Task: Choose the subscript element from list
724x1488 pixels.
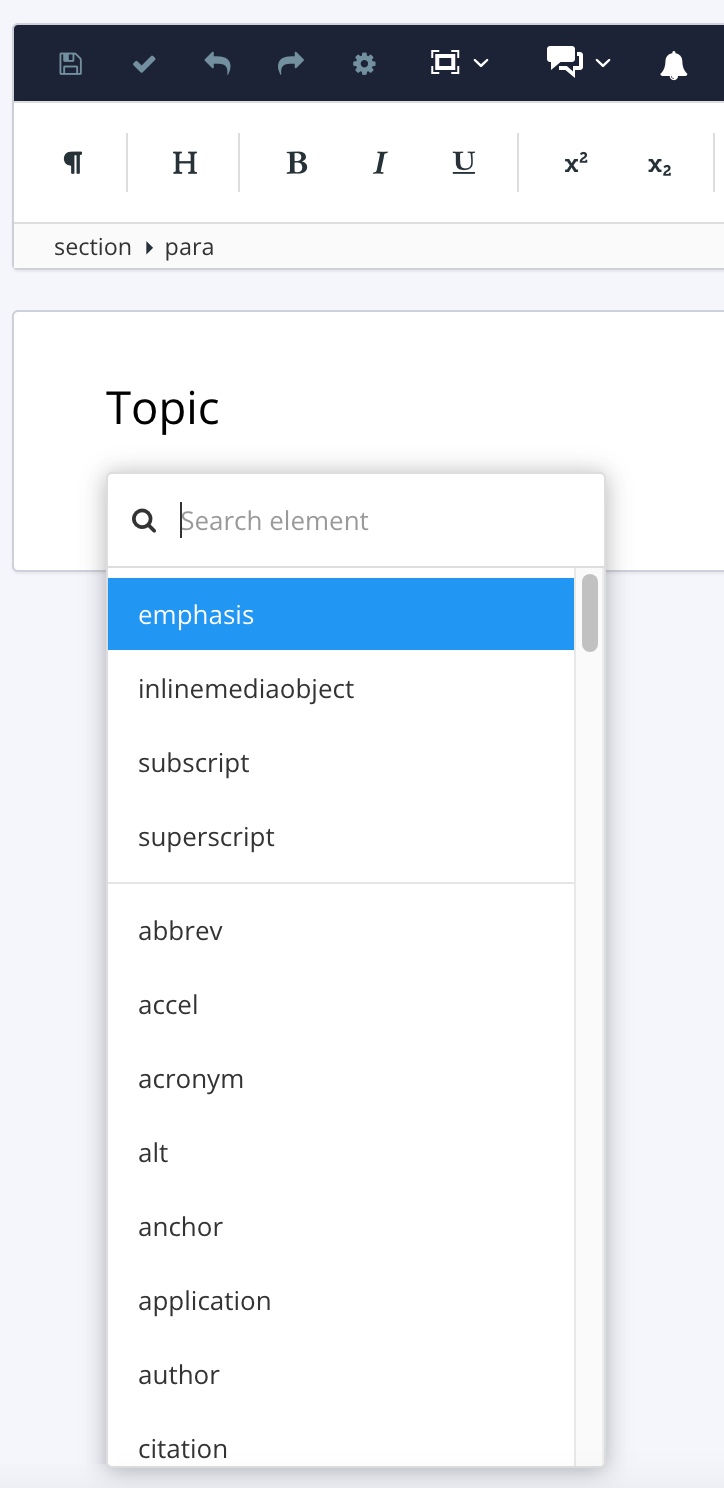Action: click(193, 762)
